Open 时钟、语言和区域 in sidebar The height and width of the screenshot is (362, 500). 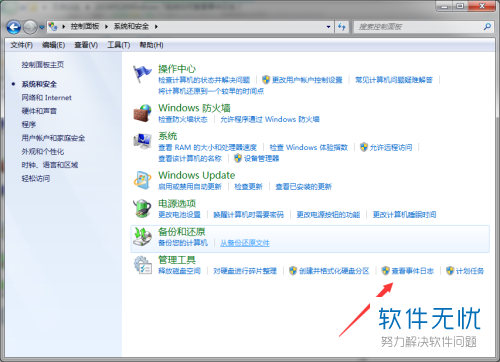click(x=50, y=165)
